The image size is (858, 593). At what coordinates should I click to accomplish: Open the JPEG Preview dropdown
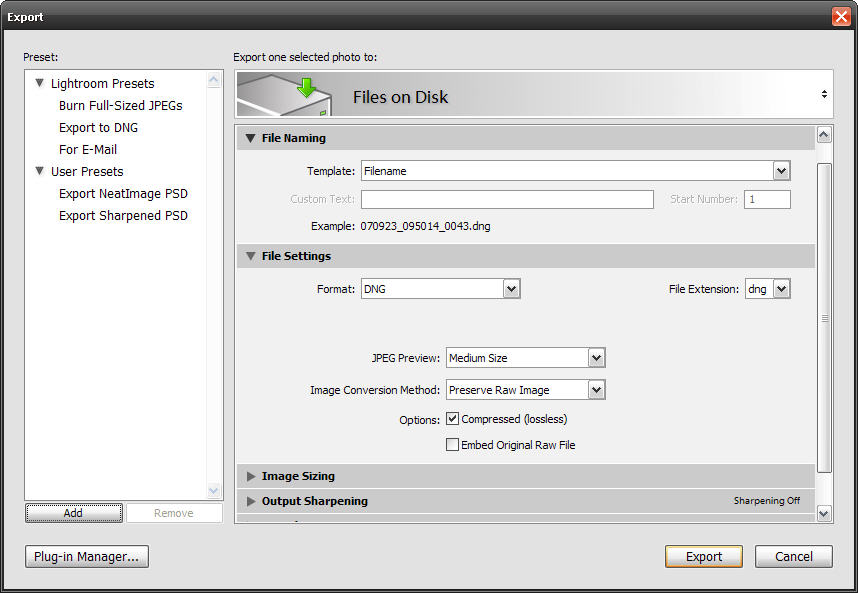pos(596,358)
